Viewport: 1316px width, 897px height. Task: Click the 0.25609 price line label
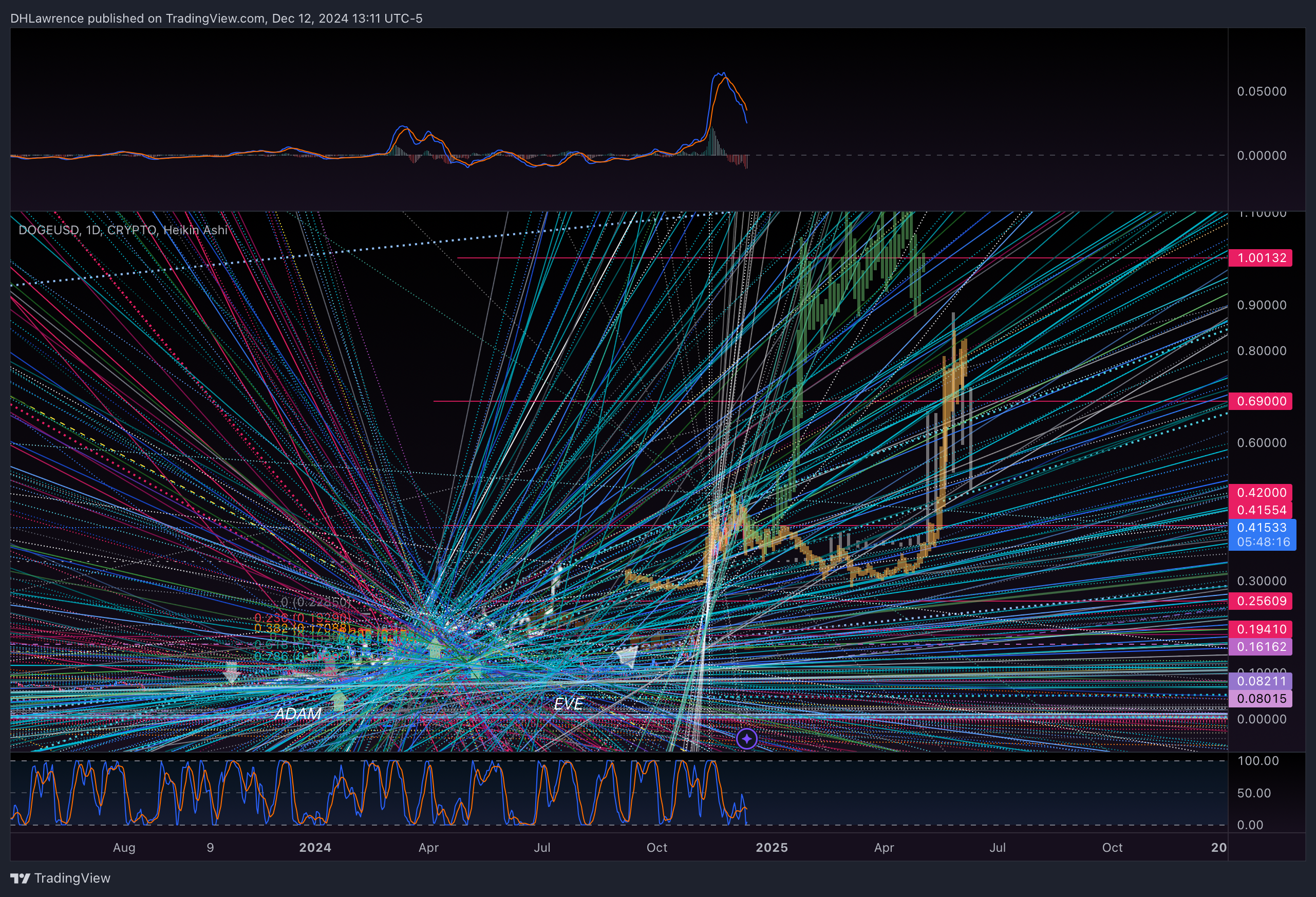pos(1260,601)
